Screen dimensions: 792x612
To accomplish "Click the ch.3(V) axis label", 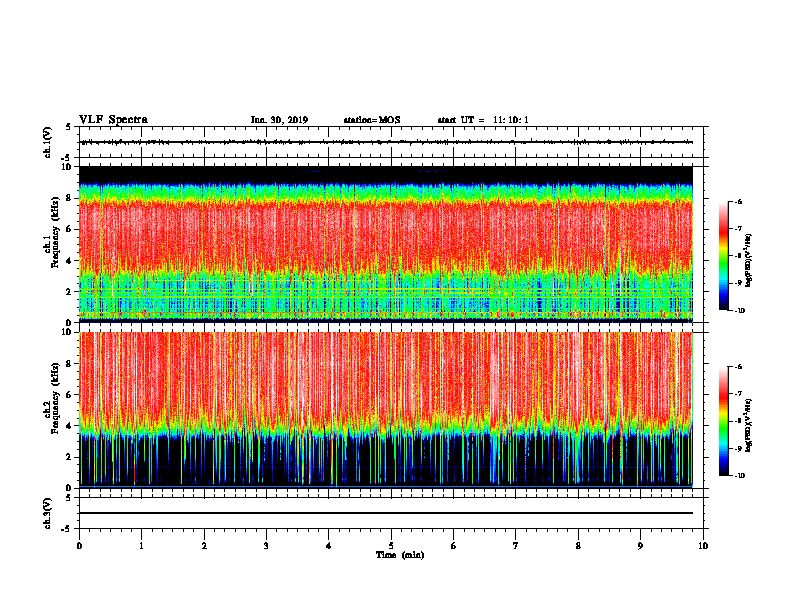I will point(47,513).
